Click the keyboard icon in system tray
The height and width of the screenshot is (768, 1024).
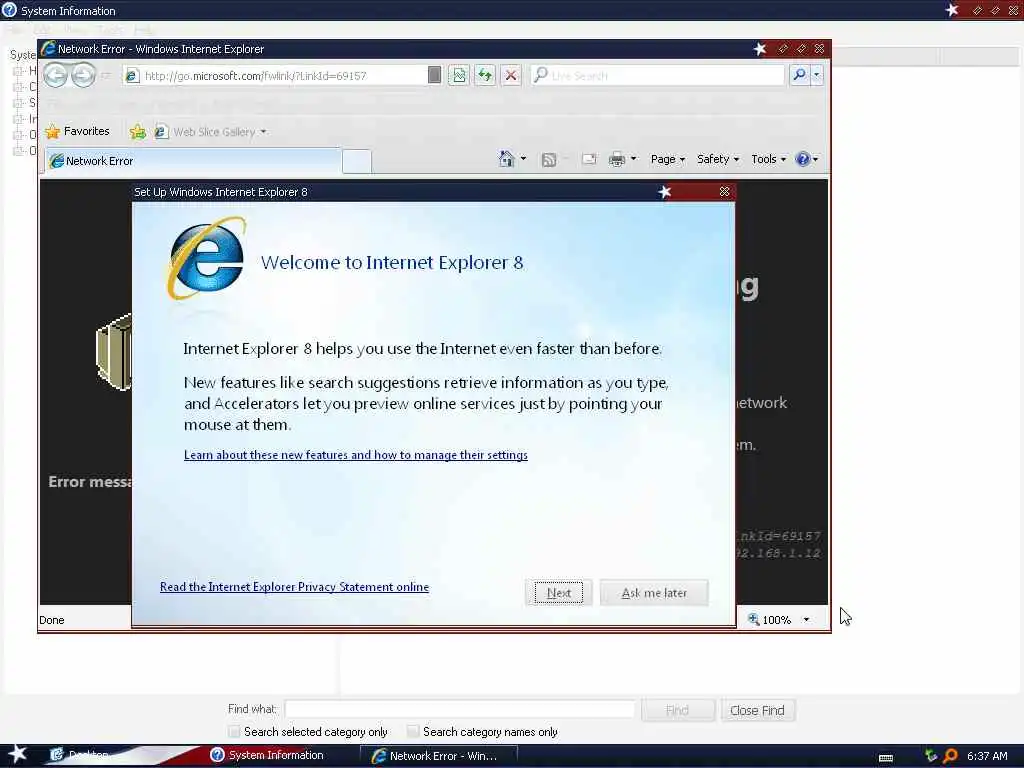coord(886,758)
